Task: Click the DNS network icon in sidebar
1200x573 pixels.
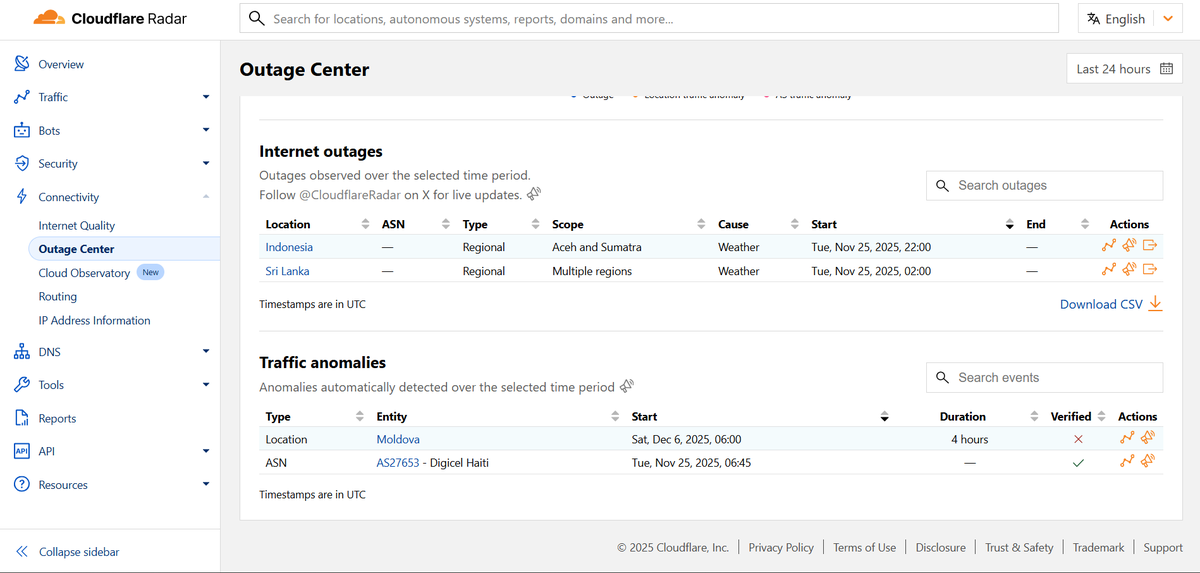Action: click(x=22, y=352)
